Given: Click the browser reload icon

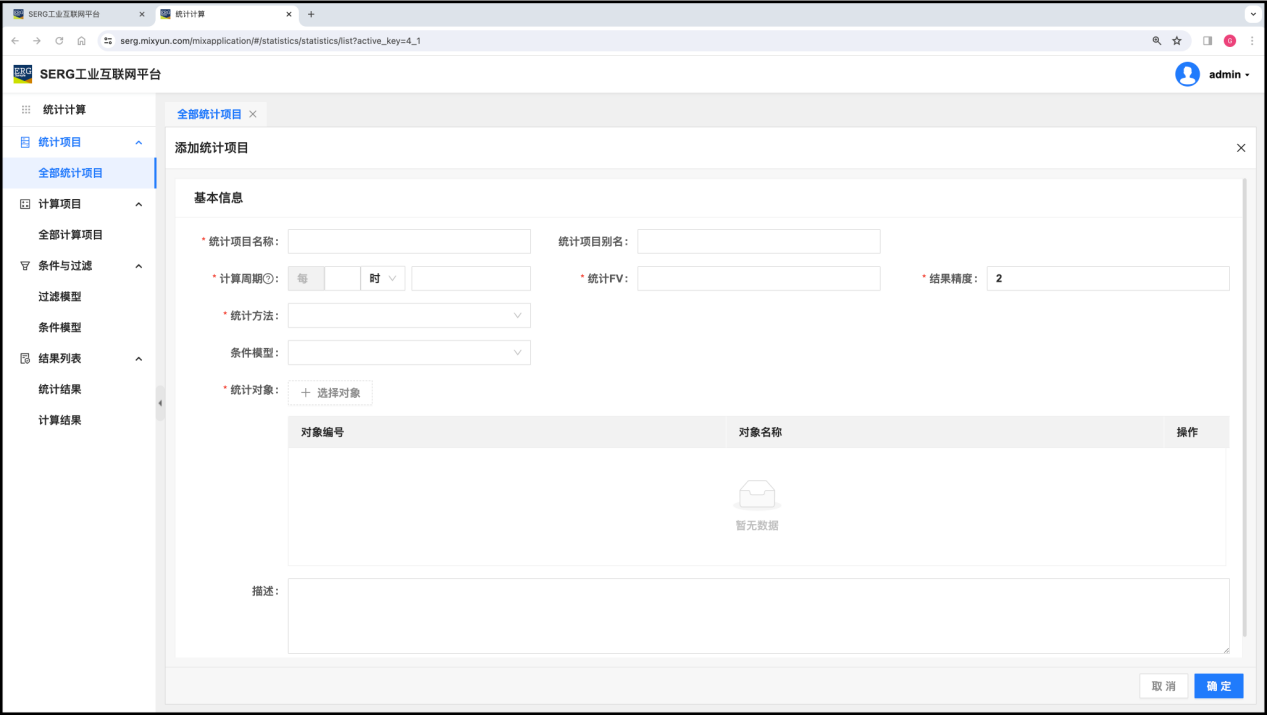Looking at the screenshot, I should [x=59, y=41].
